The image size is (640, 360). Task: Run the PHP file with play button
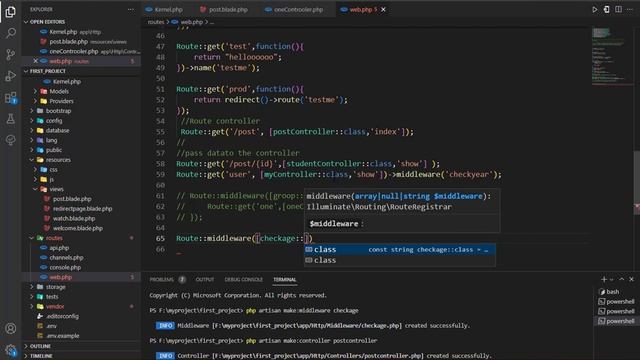pos(595,9)
